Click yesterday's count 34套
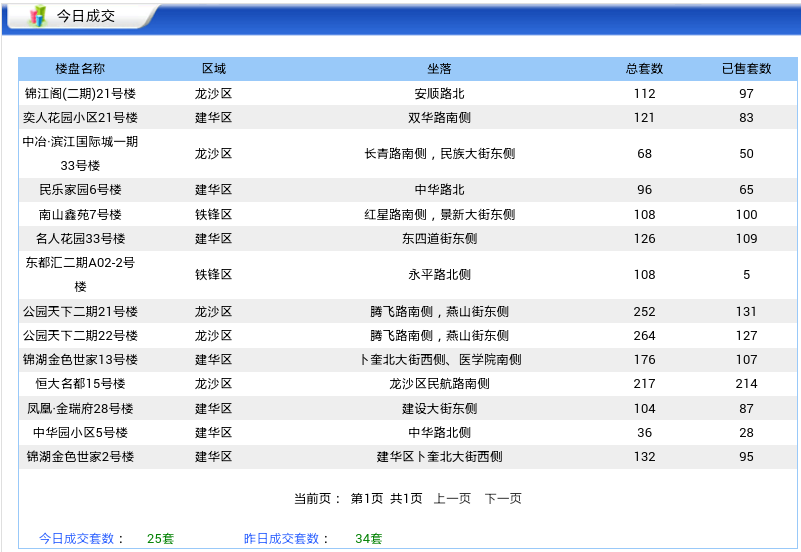This screenshot has width=801, height=552. [369, 538]
